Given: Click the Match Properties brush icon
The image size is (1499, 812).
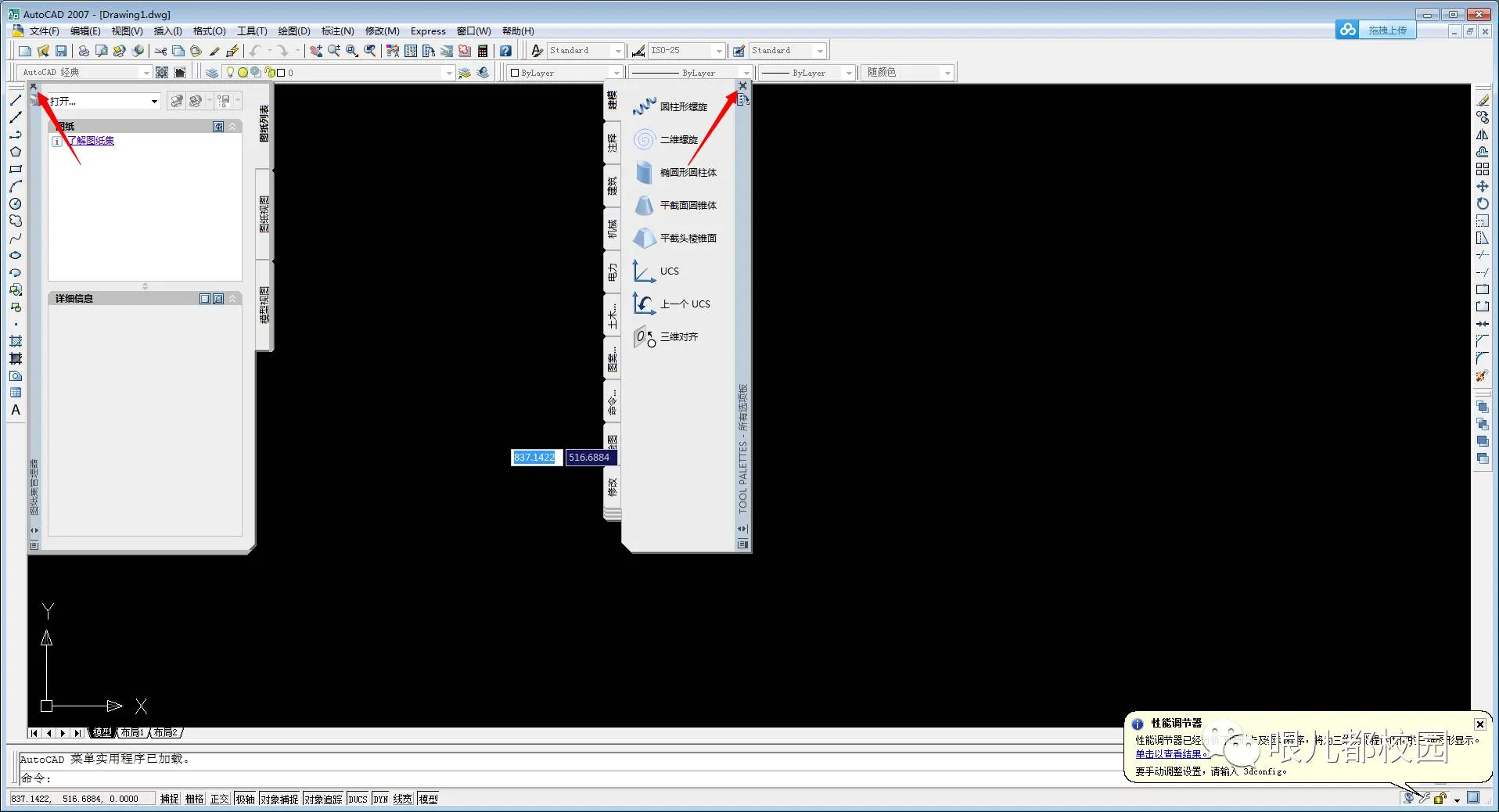Looking at the screenshot, I should (x=214, y=51).
